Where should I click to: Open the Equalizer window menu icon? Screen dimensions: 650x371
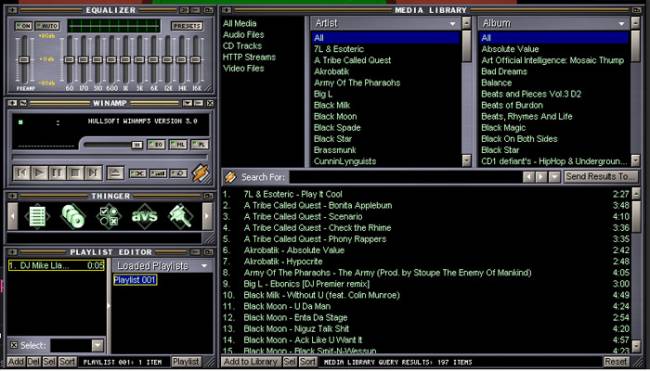[x=12, y=10]
